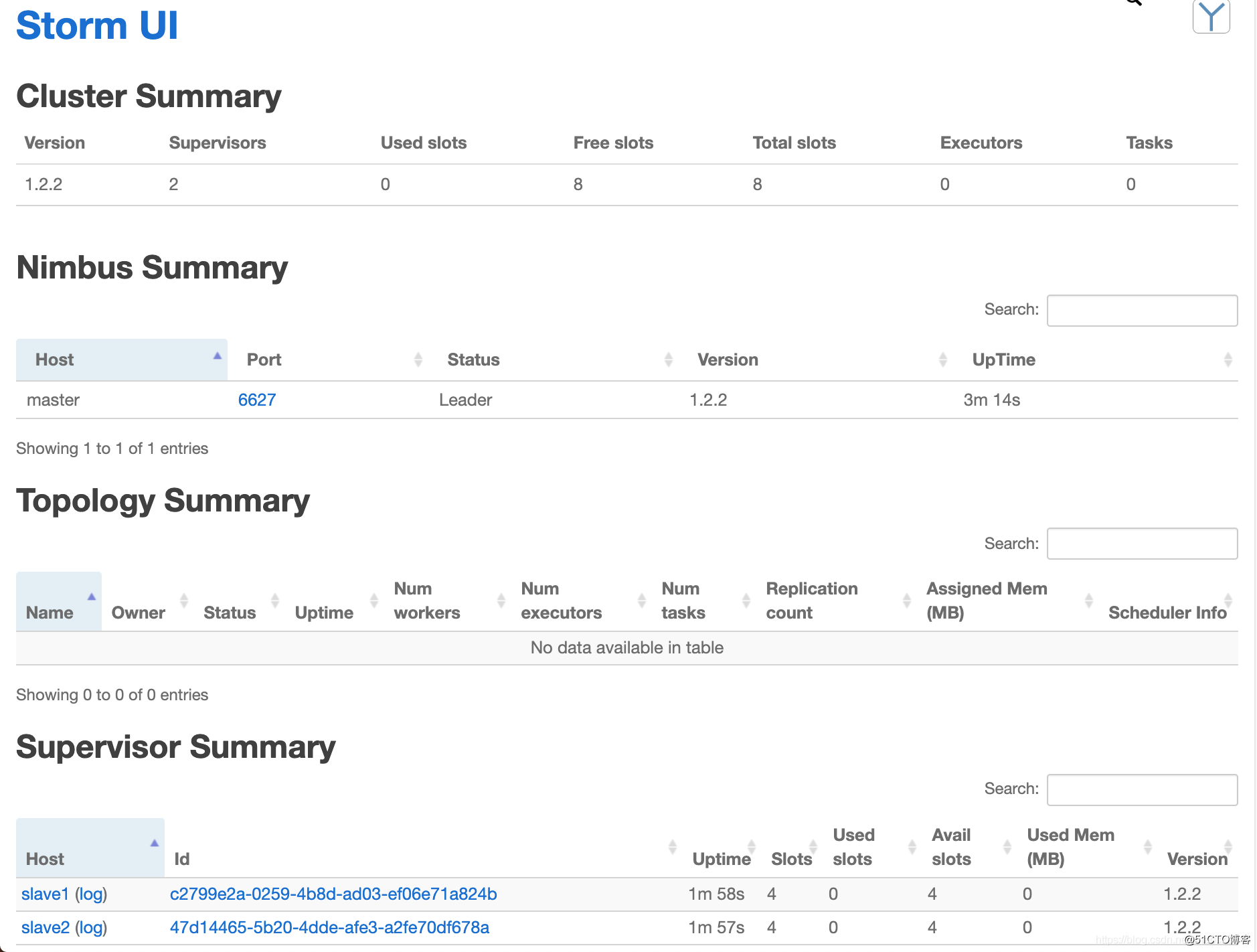1257x952 pixels.
Task: Click the '1m 58s' uptime for slave1
Action: (x=716, y=894)
